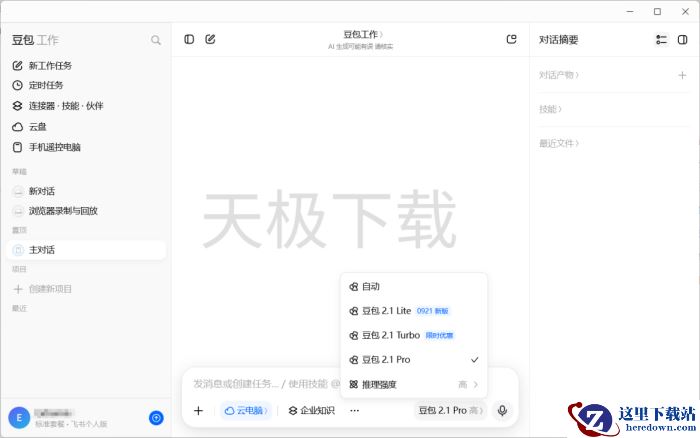Click the plus attachment button in input bar
Screen dimensions: 700x438
coord(199,411)
